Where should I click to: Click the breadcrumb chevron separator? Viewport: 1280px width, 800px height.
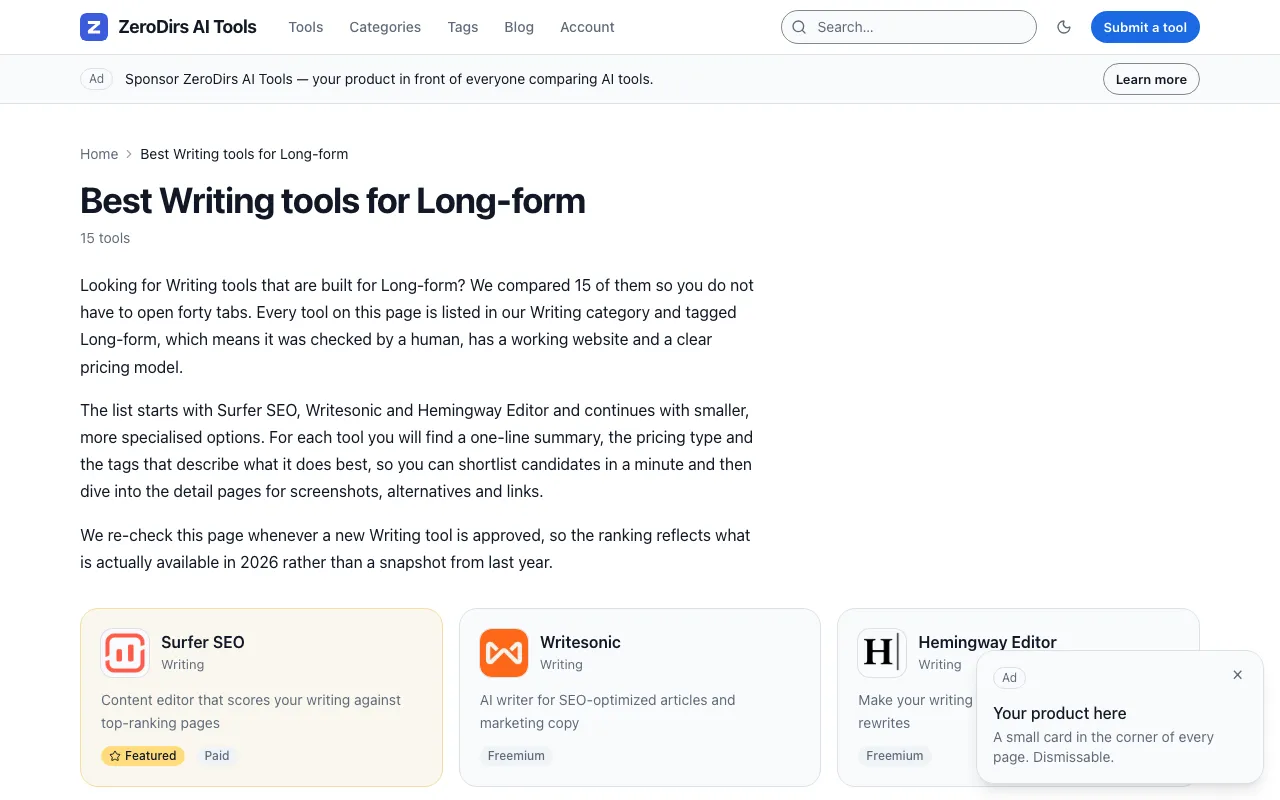(x=129, y=154)
